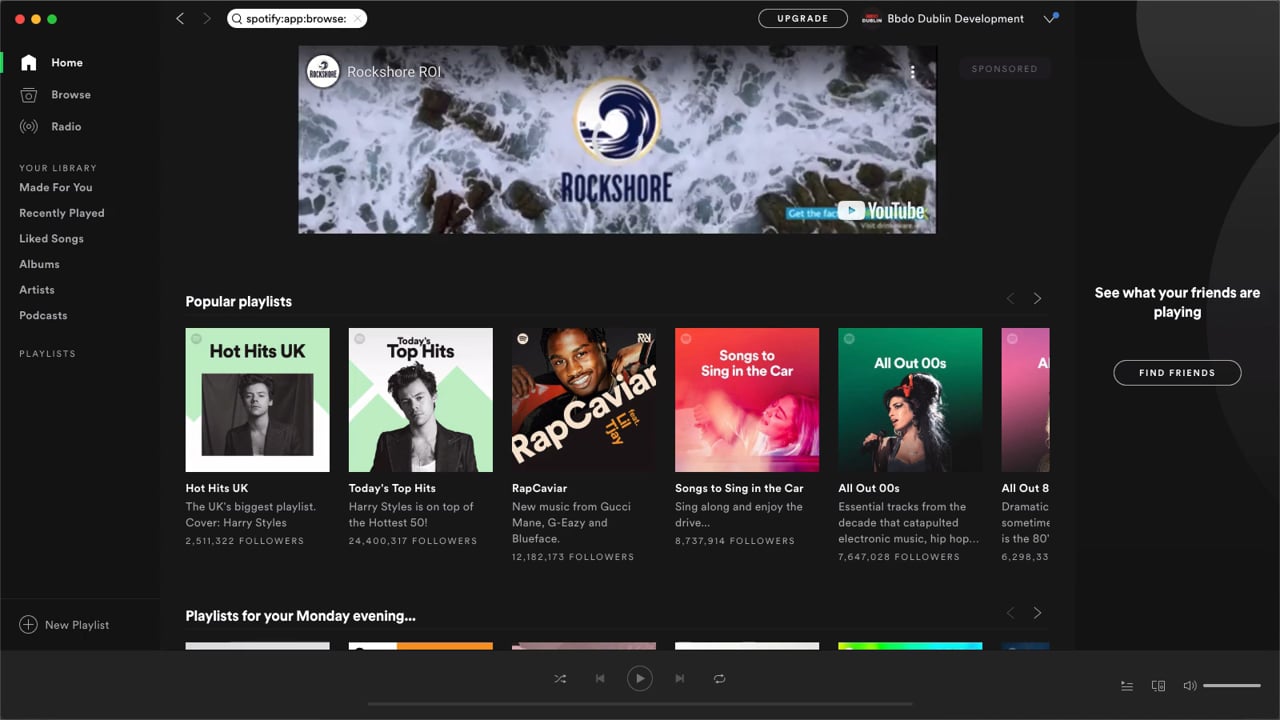Open the Rockshore ROI channel title link

click(394, 72)
